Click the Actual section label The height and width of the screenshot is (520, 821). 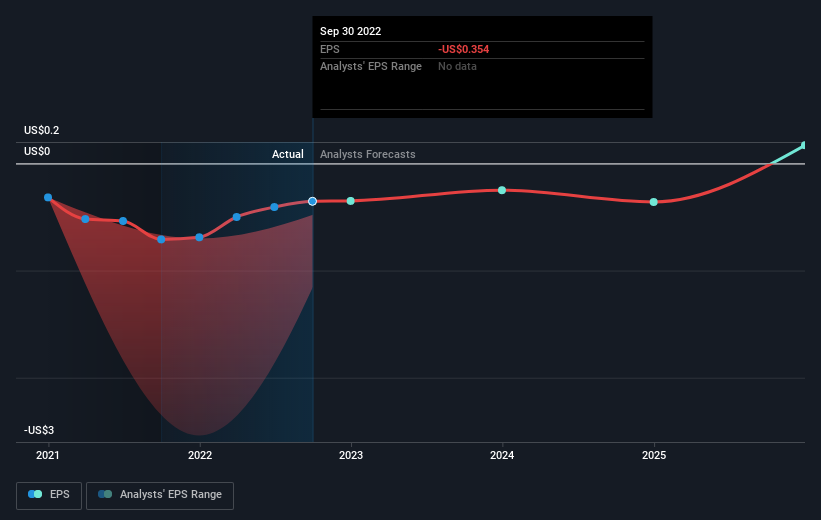click(287, 154)
